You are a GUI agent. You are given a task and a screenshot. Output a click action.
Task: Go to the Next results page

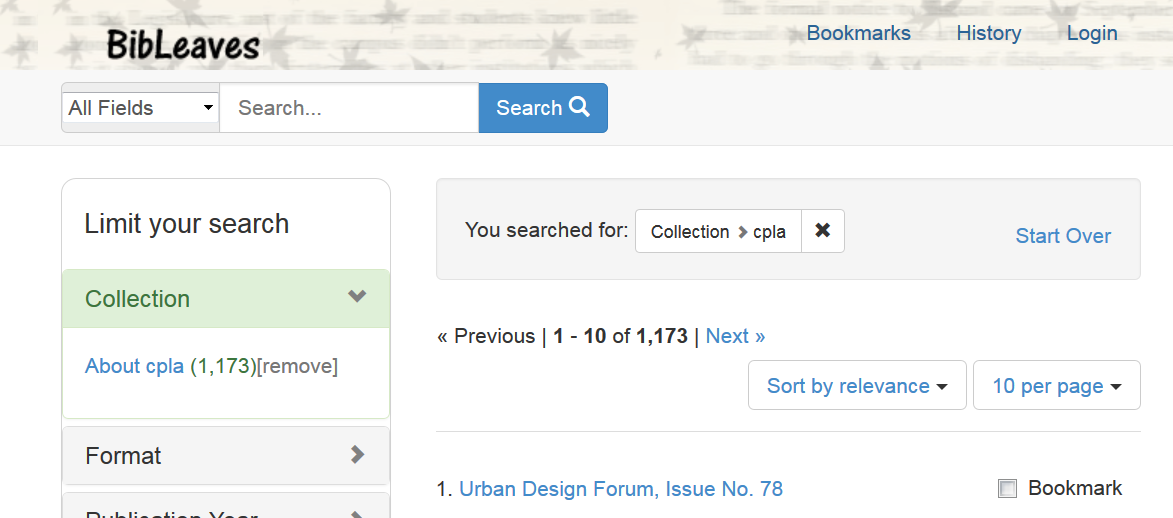pyautogui.click(x=735, y=336)
